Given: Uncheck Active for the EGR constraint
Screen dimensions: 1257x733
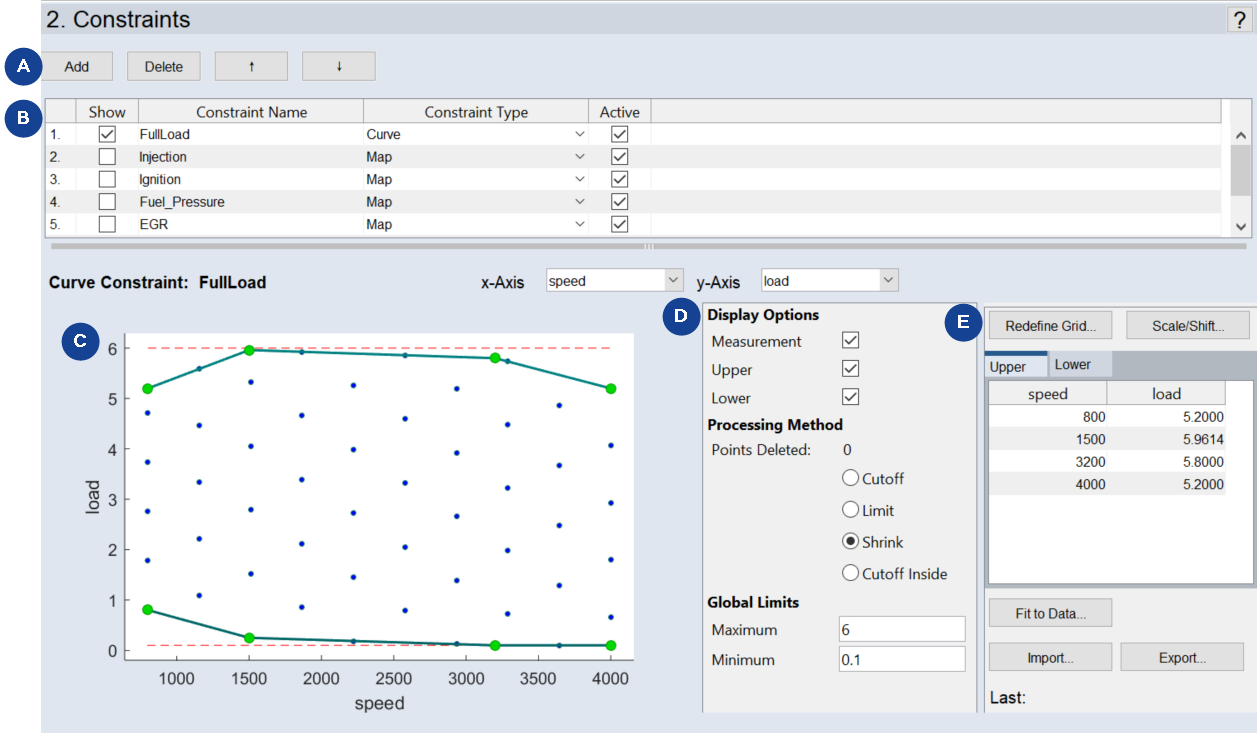Looking at the screenshot, I should click(x=619, y=224).
